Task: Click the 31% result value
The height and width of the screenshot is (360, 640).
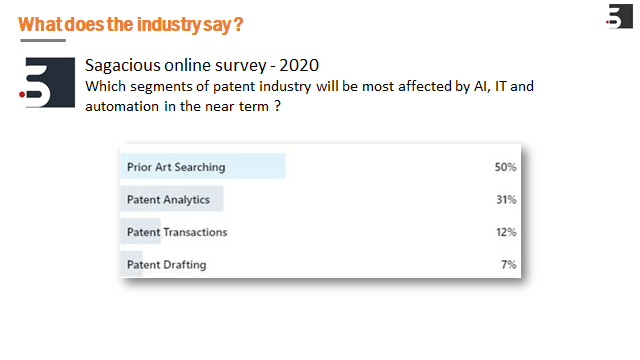Action: pyautogui.click(x=506, y=200)
